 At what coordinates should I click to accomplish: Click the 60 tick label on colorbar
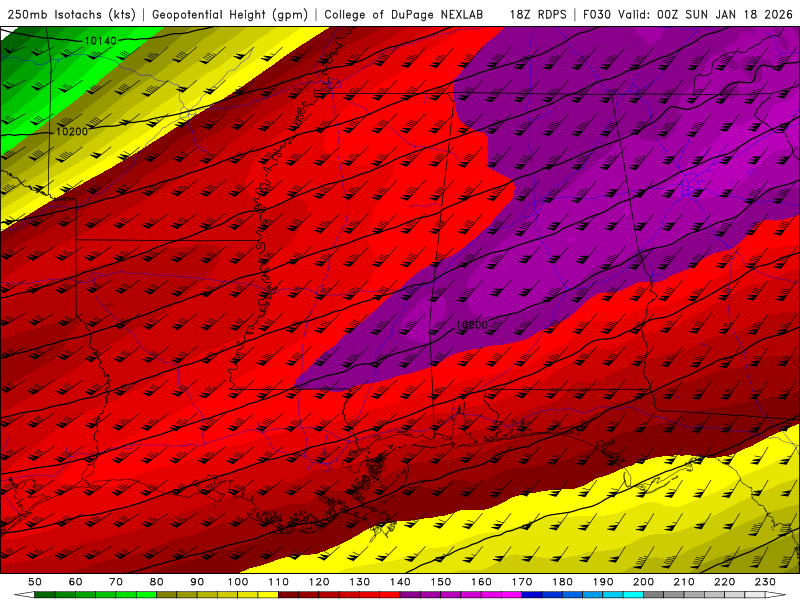click(76, 582)
